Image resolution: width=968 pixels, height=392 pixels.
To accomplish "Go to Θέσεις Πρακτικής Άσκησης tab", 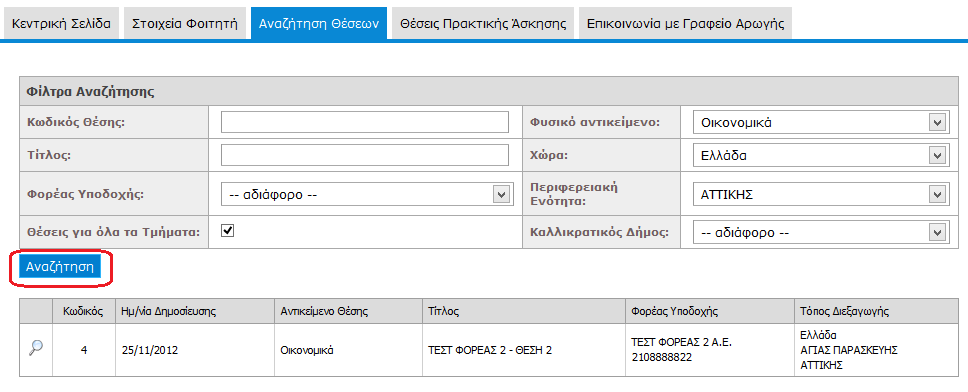I will pos(483,24).
